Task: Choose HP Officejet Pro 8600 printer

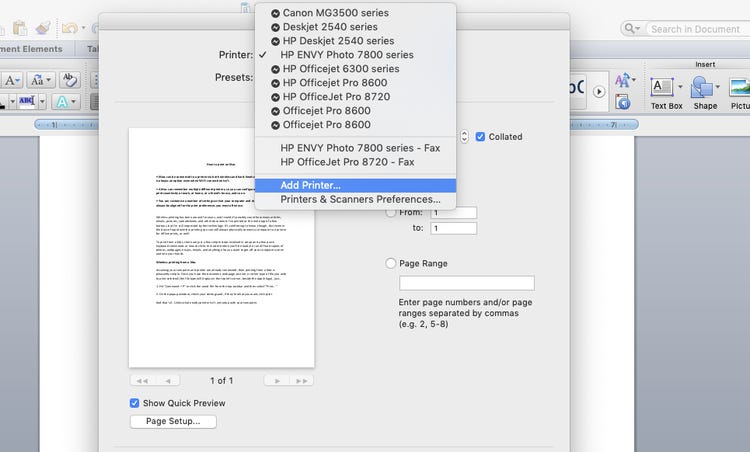Action: click(355, 82)
